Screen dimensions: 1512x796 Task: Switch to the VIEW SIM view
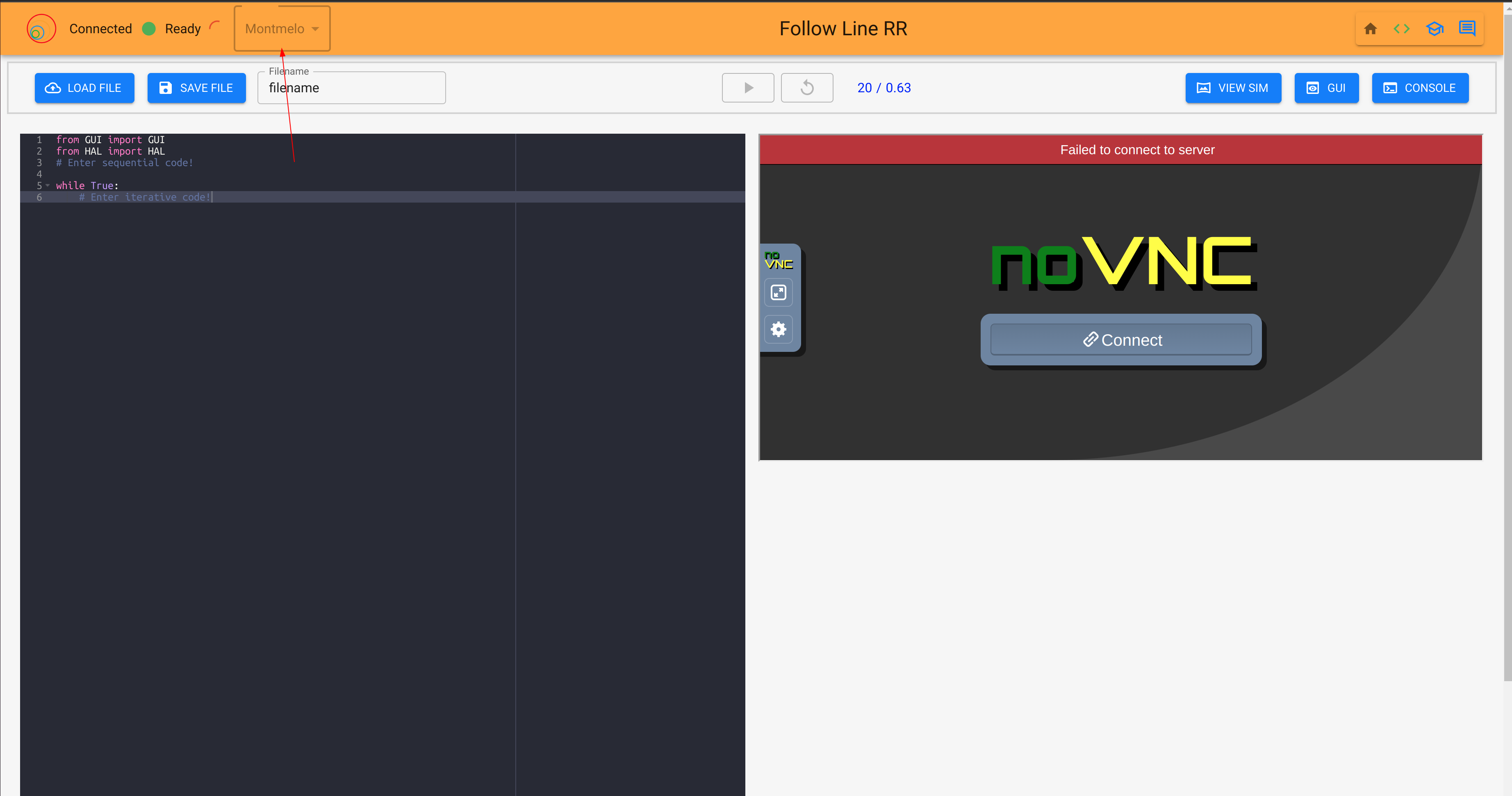pos(1233,87)
